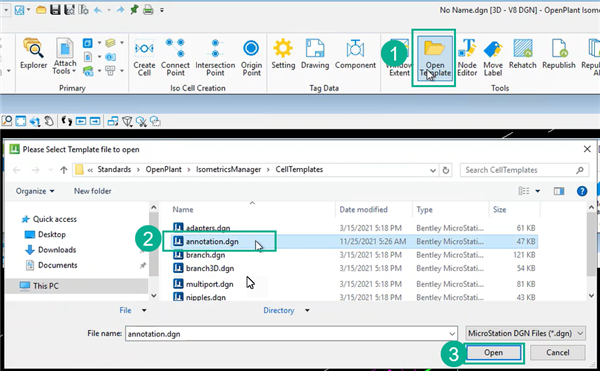The height and width of the screenshot is (371, 600).
Task: Click the Redo arrow in quick access toolbar
Action: click(120, 10)
